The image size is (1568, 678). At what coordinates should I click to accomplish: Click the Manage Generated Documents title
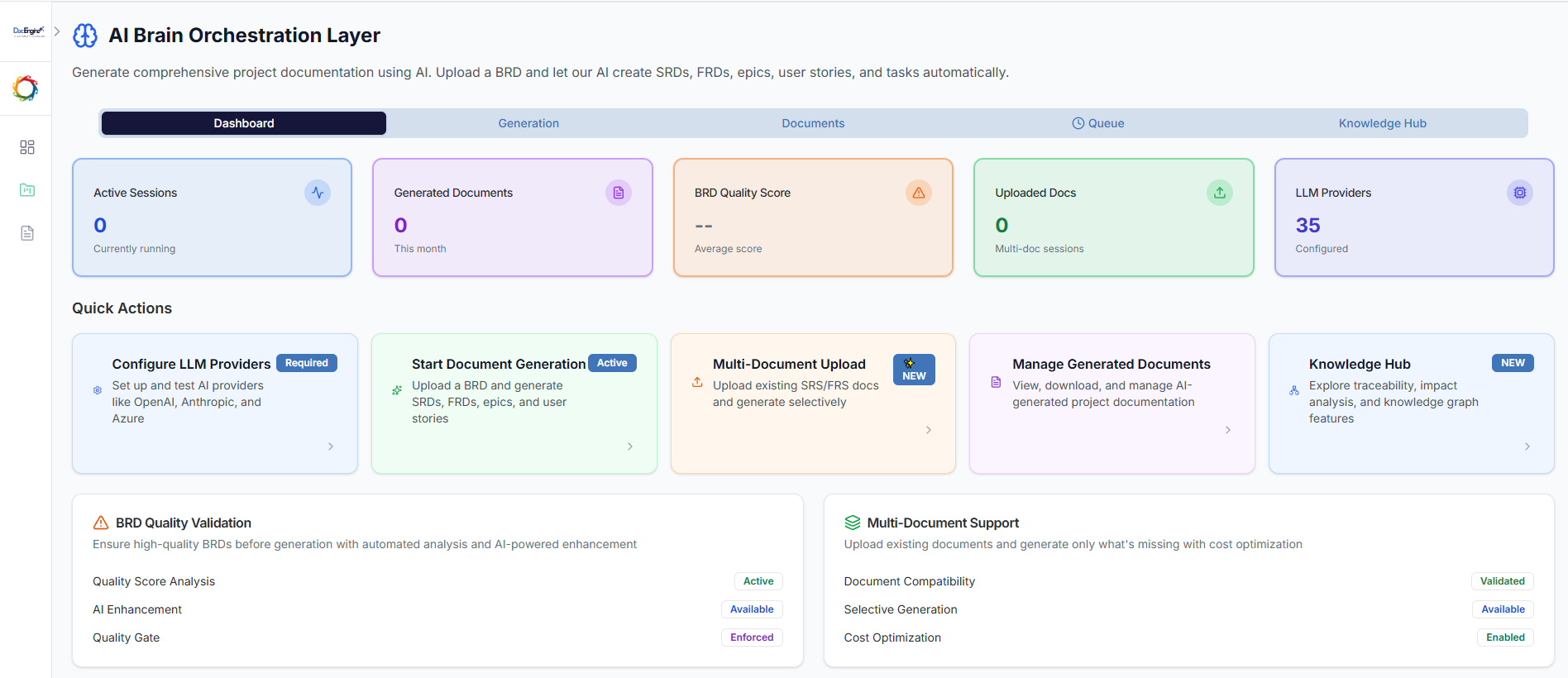click(1111, 364)
